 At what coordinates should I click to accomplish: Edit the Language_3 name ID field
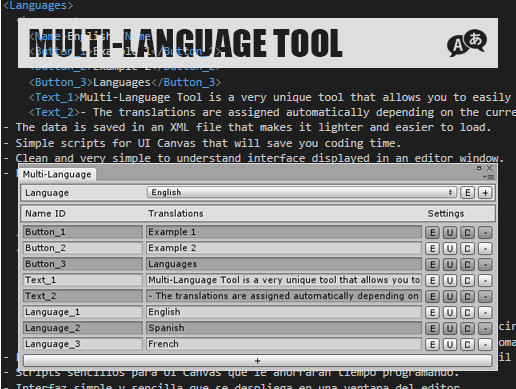83,344
